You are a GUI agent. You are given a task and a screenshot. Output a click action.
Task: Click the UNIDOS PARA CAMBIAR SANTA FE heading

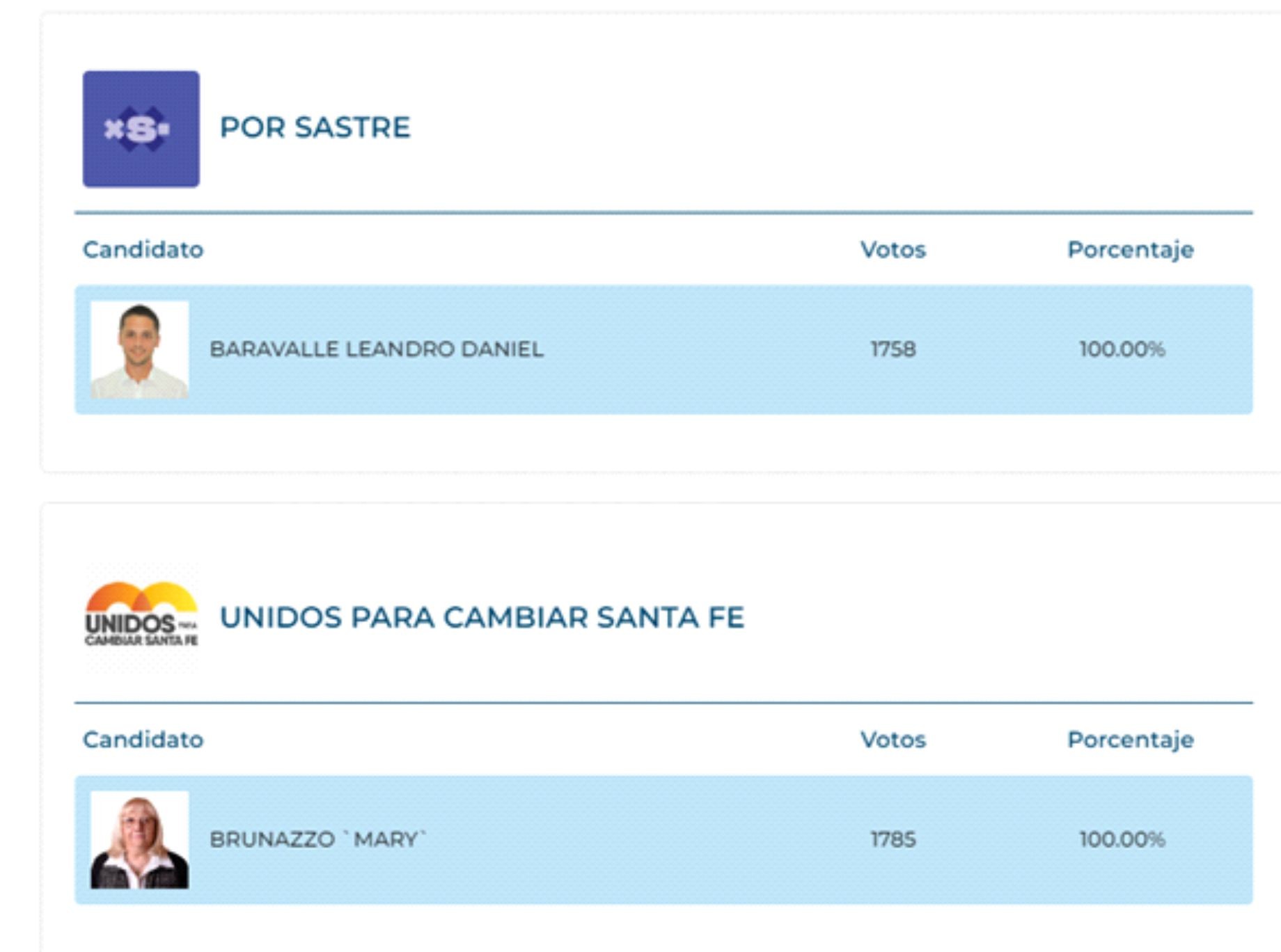click(482, 618)
